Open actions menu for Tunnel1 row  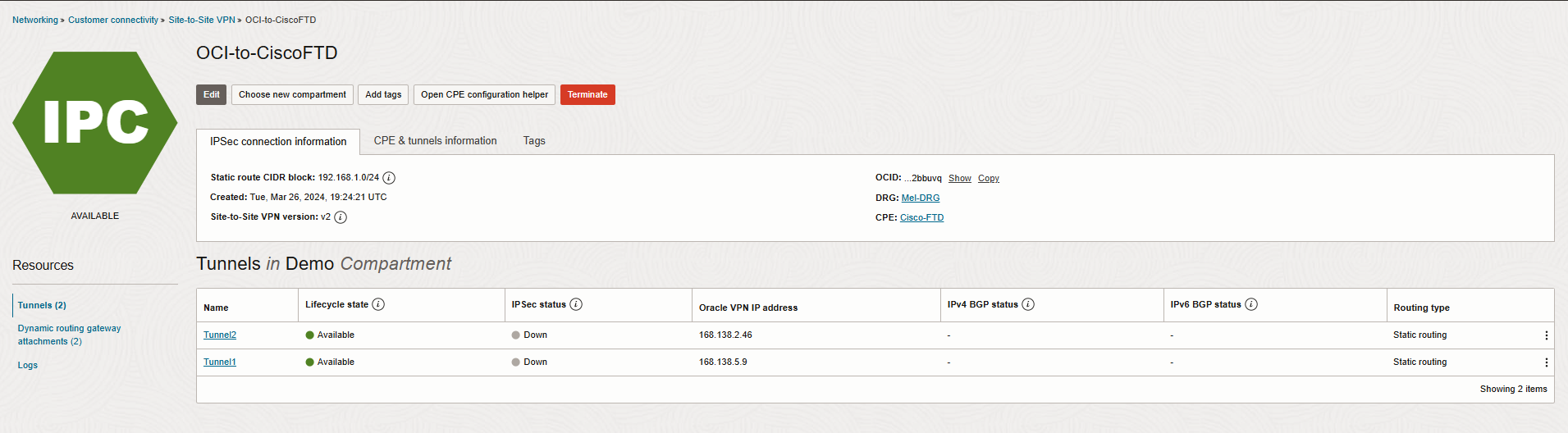pyautogui.click(x=1547, y=362)
